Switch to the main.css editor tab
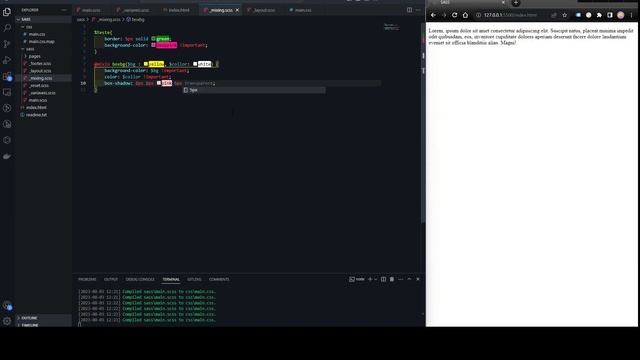Screen dimensions: 640x360 [302, 10]
